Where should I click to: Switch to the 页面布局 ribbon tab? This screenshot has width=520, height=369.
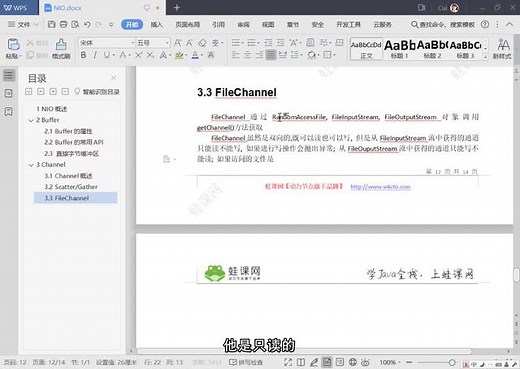click(x=188, y=24)
